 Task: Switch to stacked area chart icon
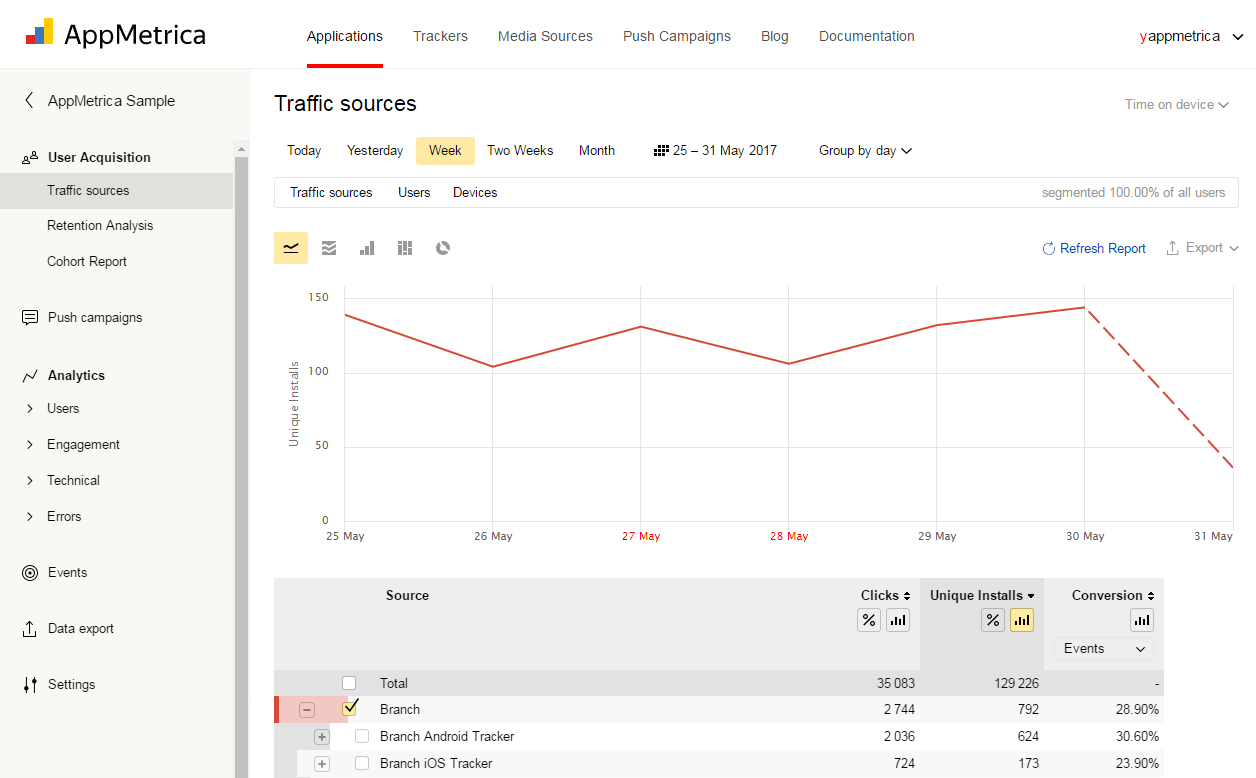point(329,248)
